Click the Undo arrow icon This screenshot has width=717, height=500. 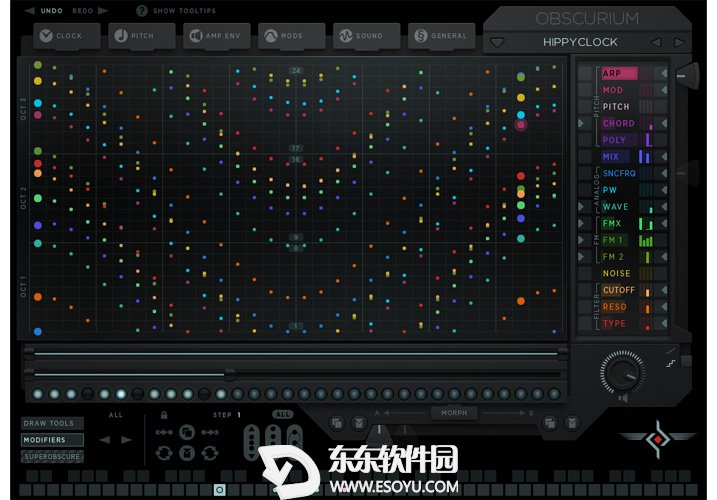pyautogui.click(x=29, y=11)
